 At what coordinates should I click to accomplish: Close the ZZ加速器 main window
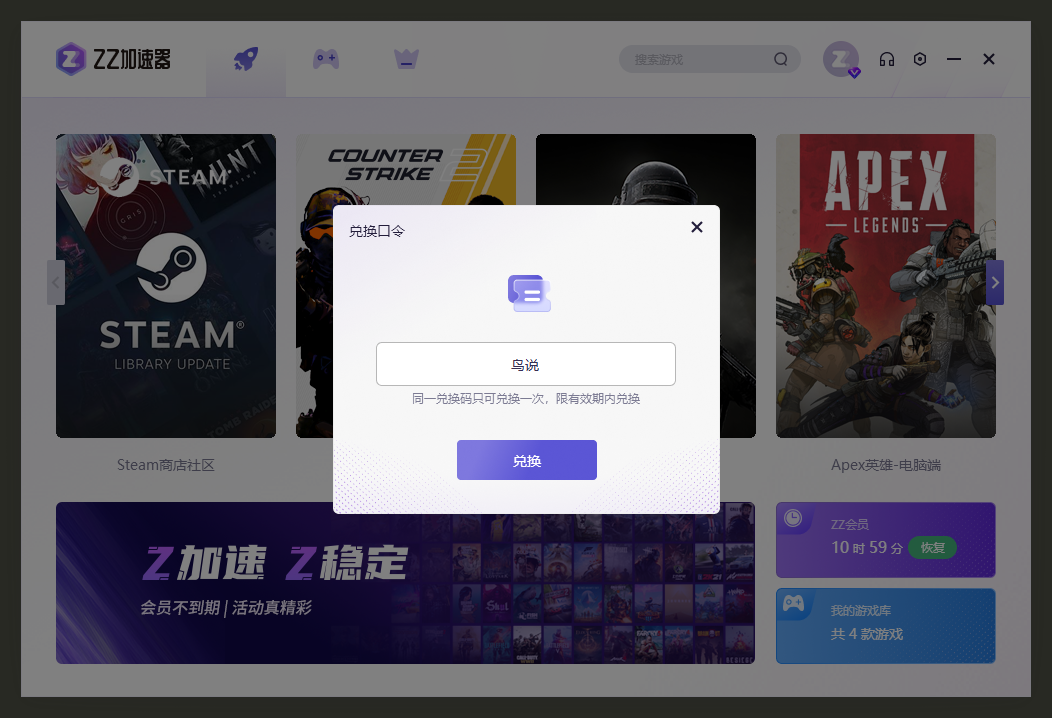(988, 59)
